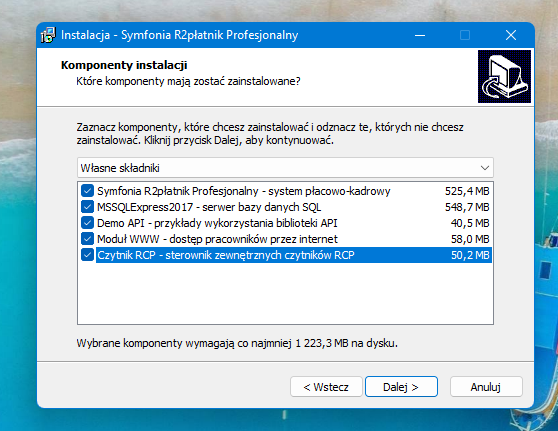Click the heading Komponenty instalacji

point(124,65)
